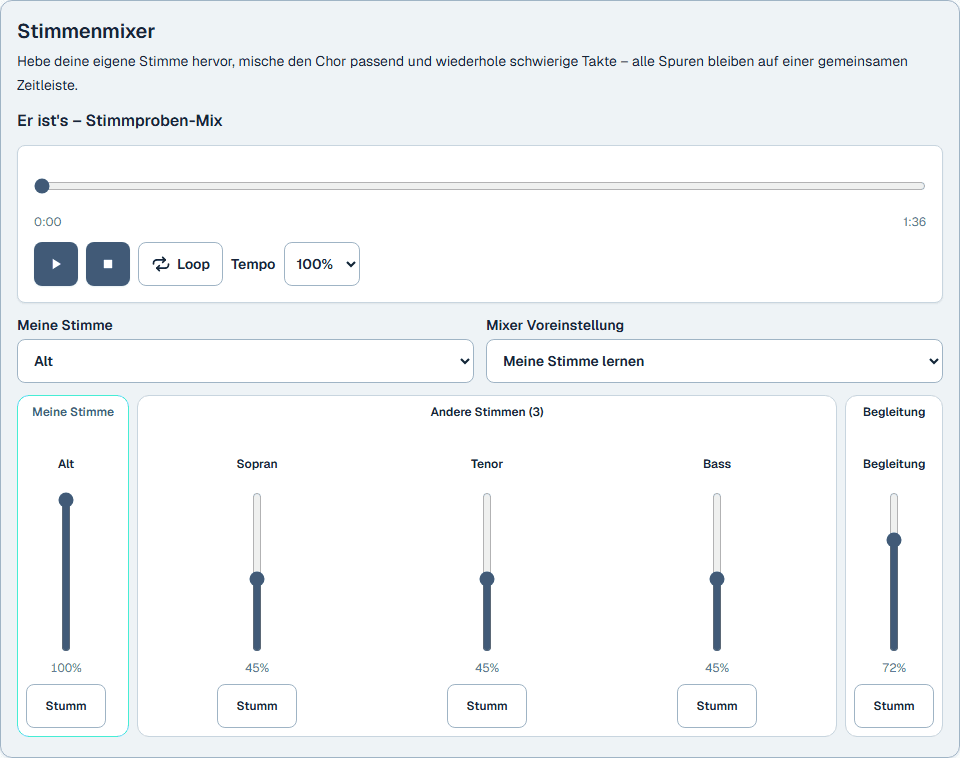Screen dimensions: 960x758
Task: Click the middle of the playback timeline
Action: (x=480, y=186)
